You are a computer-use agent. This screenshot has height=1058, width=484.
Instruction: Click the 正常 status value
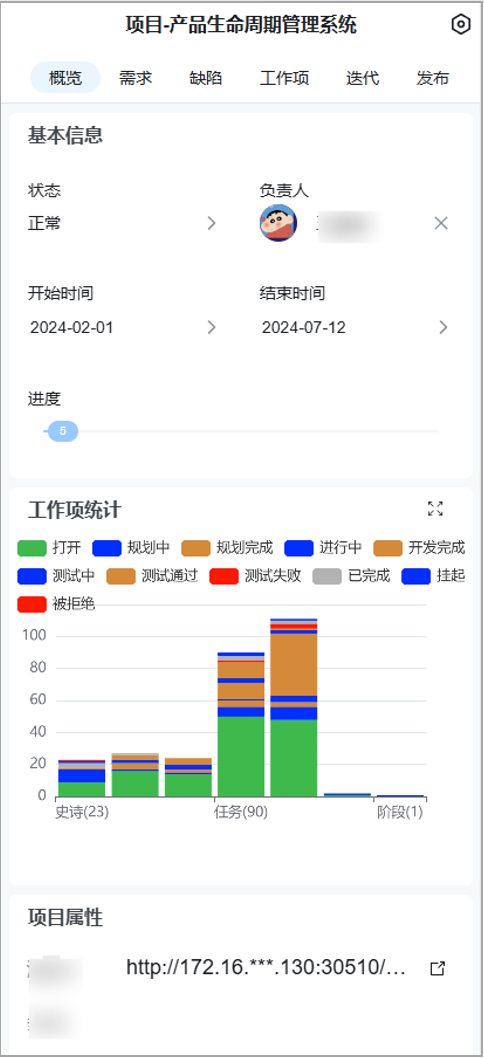[x=44, y=223]
